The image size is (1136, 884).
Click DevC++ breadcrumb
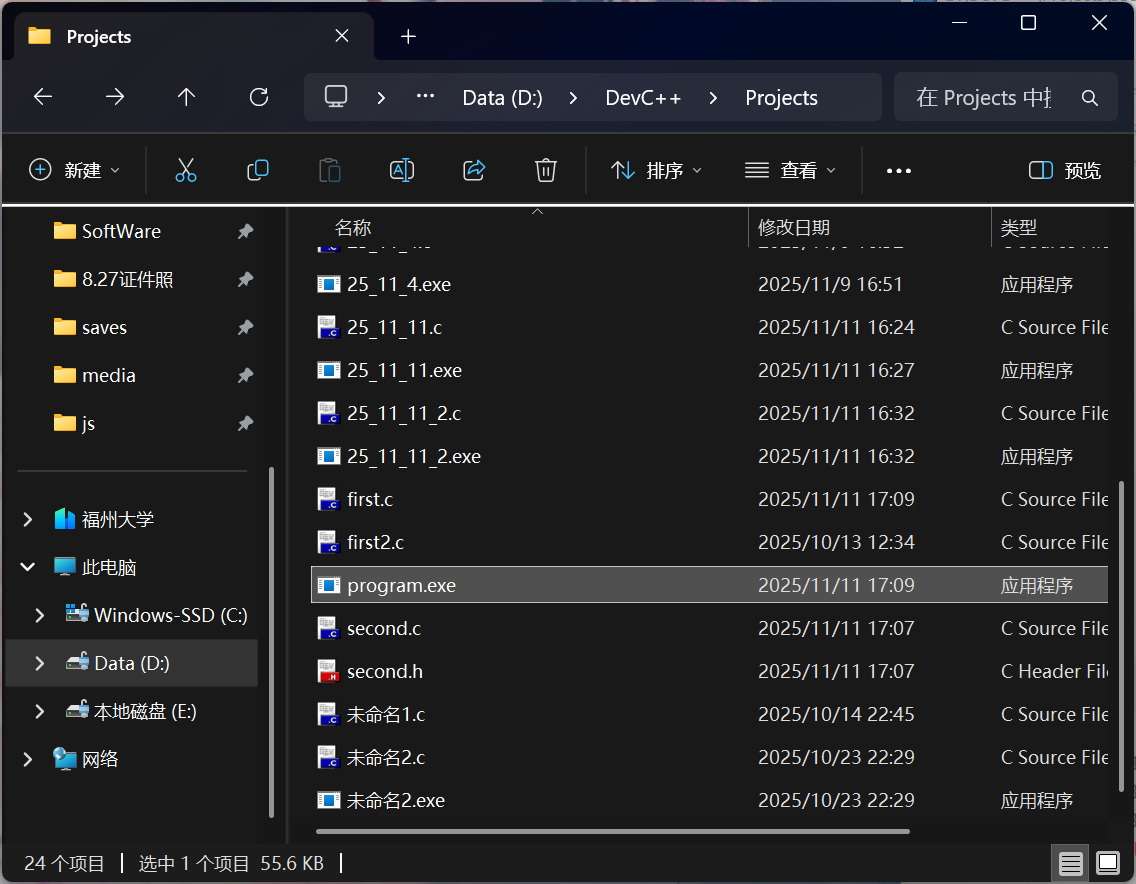643,98
